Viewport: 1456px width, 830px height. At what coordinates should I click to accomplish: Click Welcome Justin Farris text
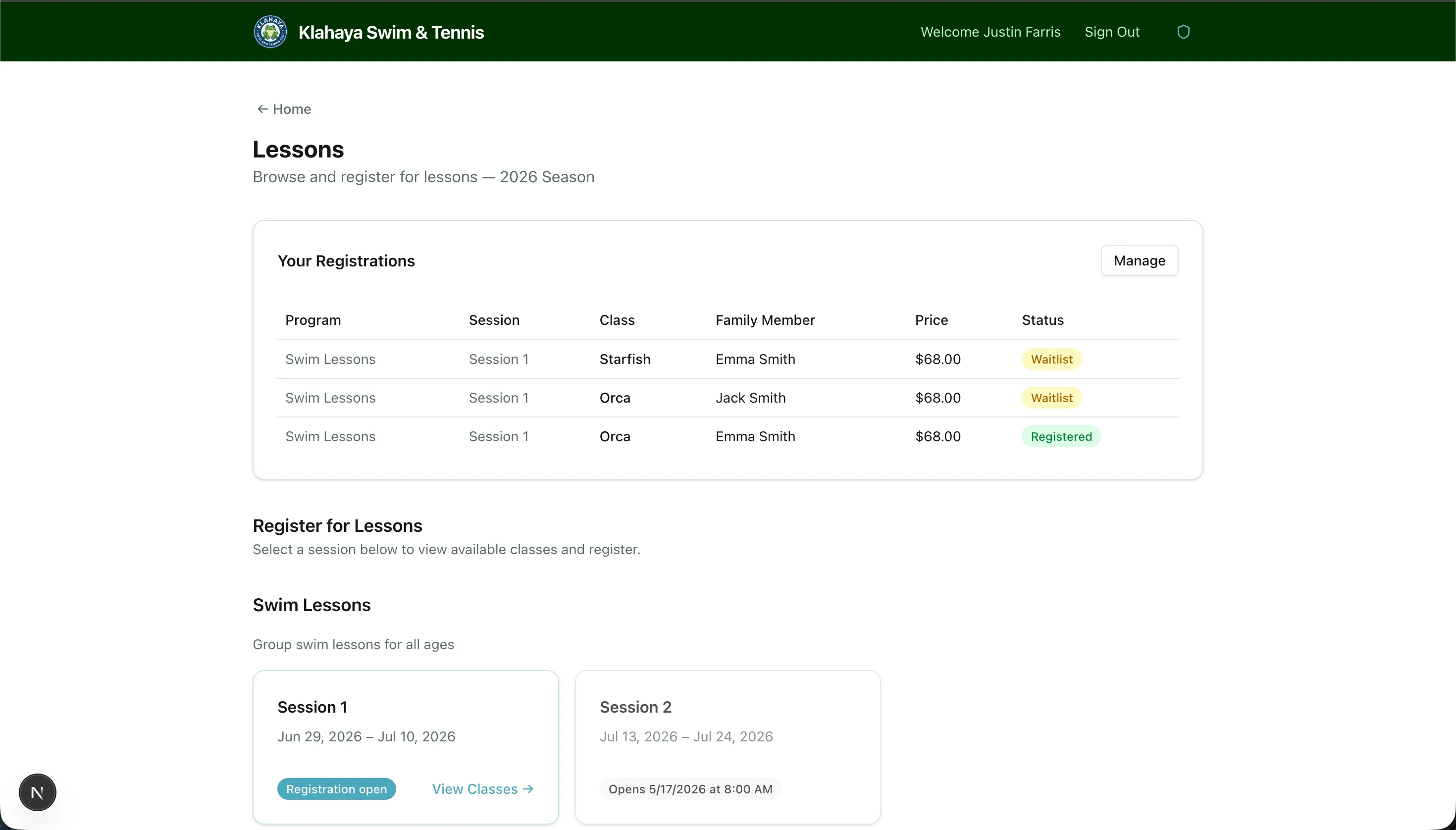pos(990,32)
